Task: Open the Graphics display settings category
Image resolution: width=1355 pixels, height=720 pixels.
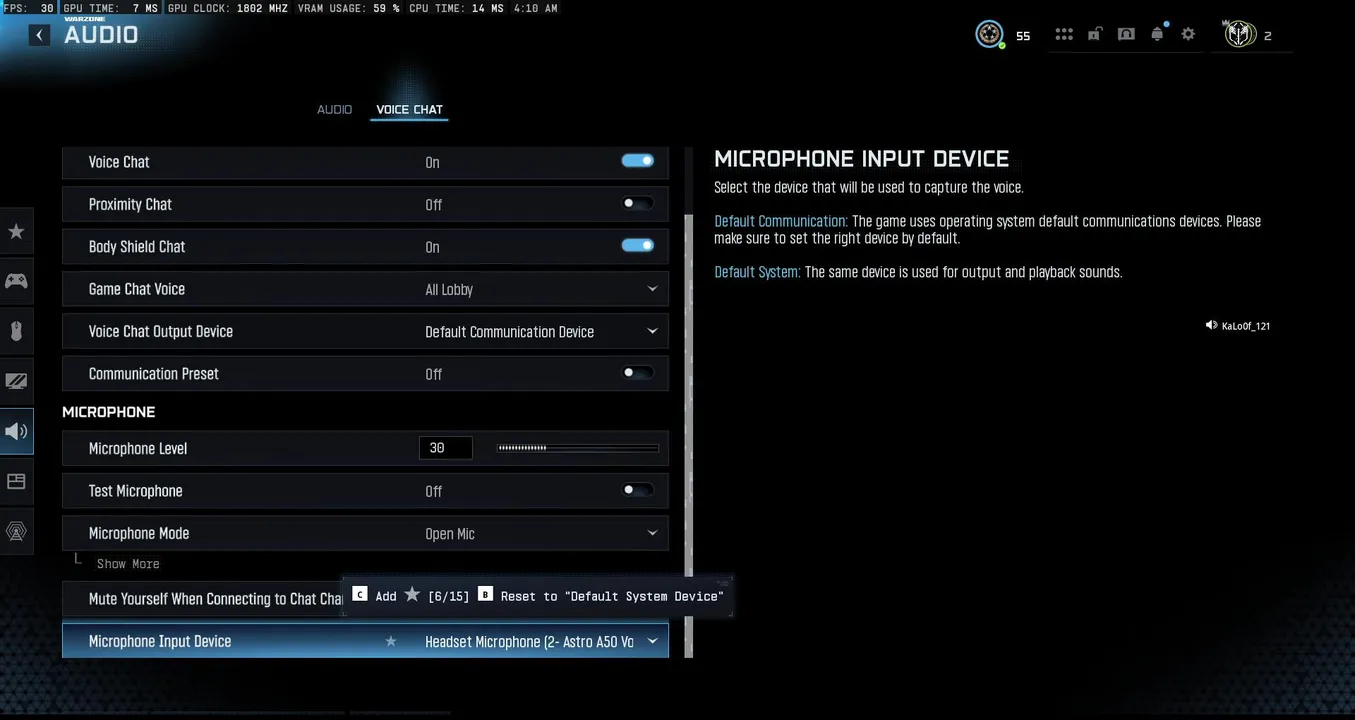Action: [16, 381]
